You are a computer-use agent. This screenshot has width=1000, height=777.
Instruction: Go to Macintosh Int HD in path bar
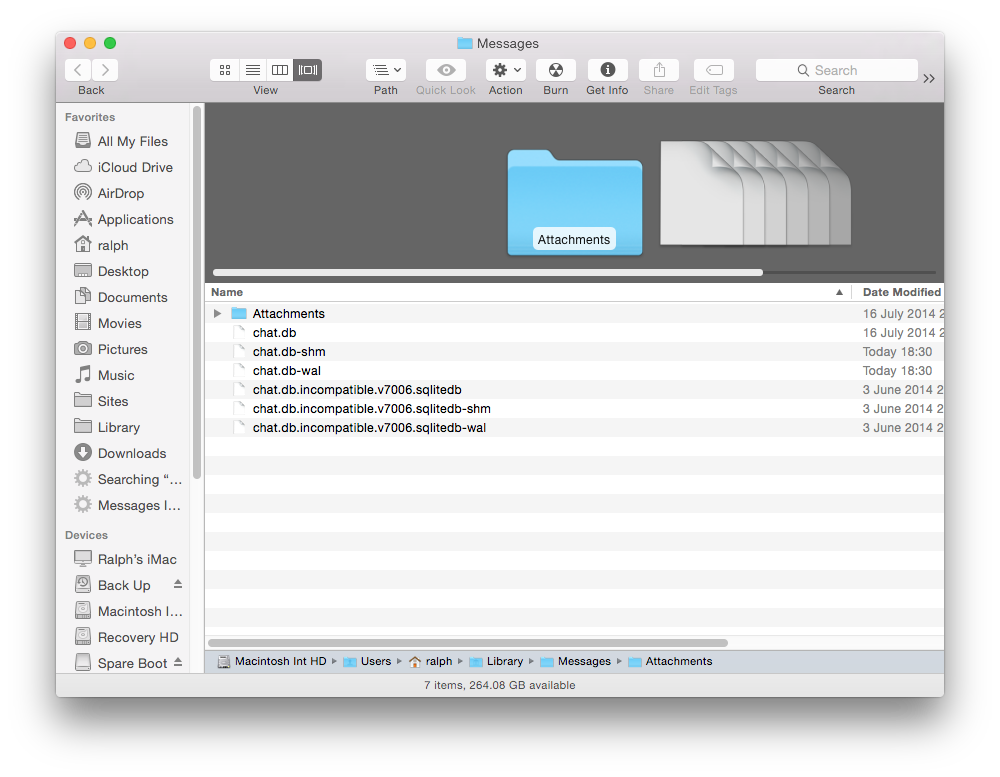coord(272,662)
